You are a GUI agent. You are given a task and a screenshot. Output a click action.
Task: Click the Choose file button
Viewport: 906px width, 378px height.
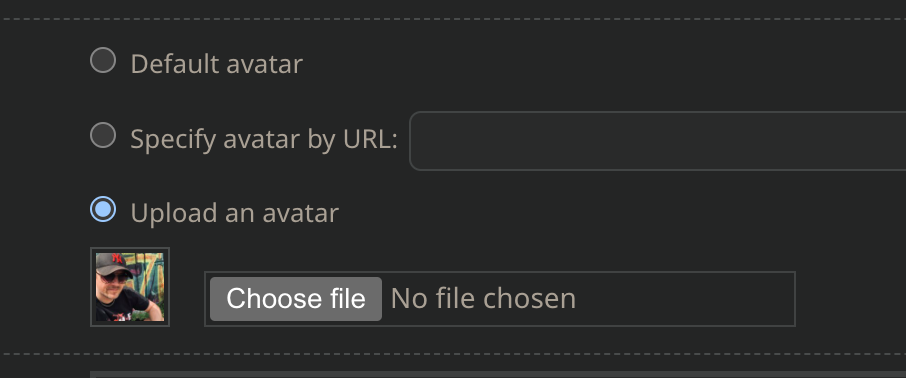296,299
